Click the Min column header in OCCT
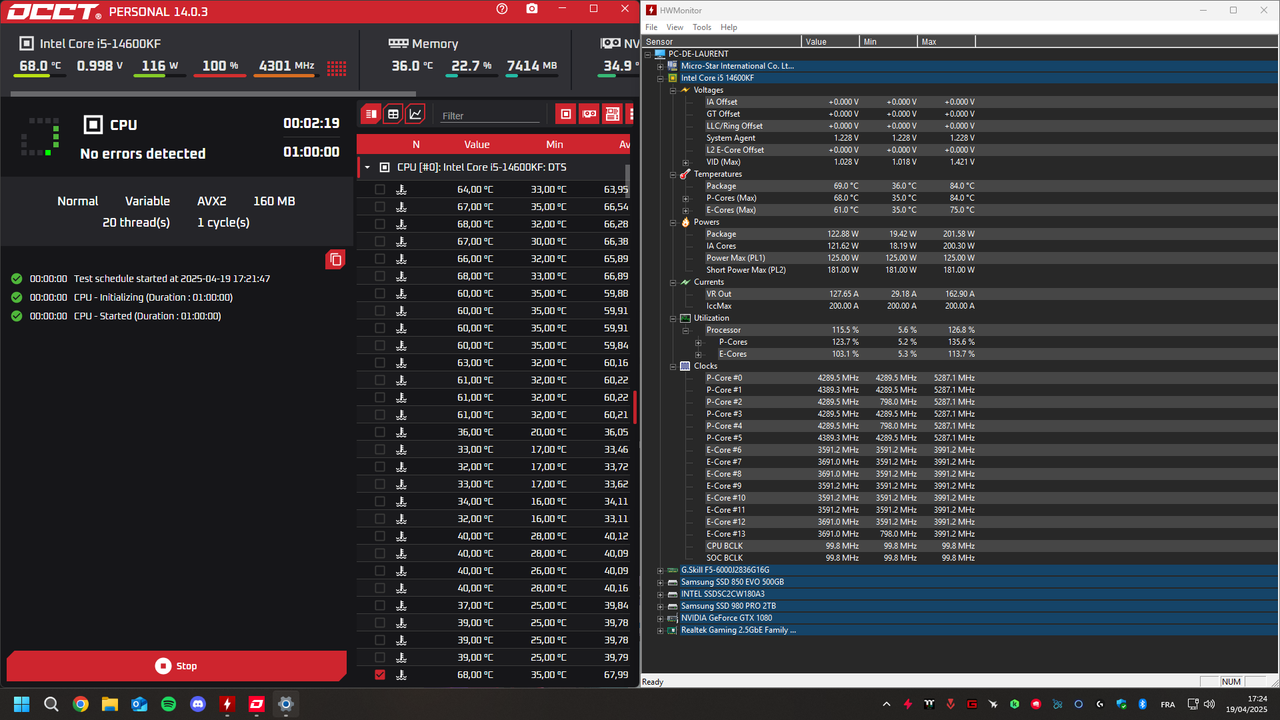This screenshot has width=1280, height=720. tap(554, 145)
